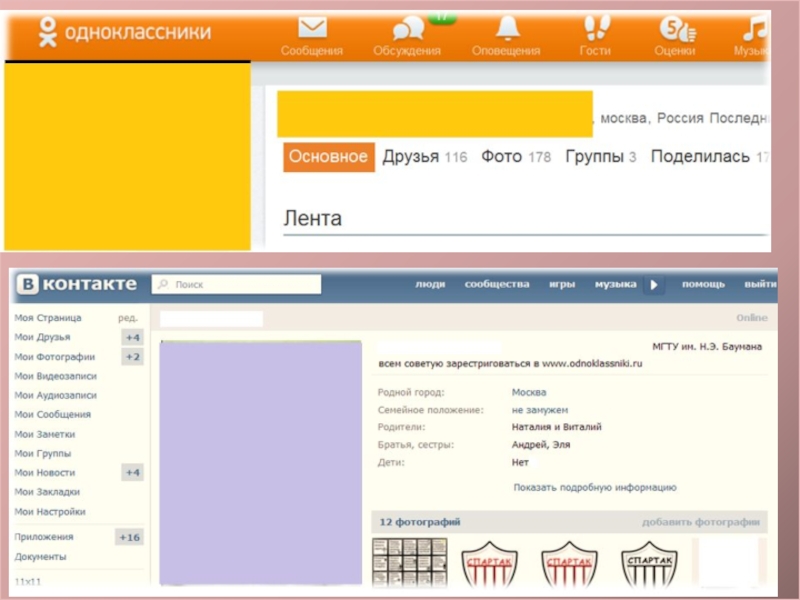800x600 pixels.
Task: Open люди in VK top menu
Action: click(x=430, y=284)
